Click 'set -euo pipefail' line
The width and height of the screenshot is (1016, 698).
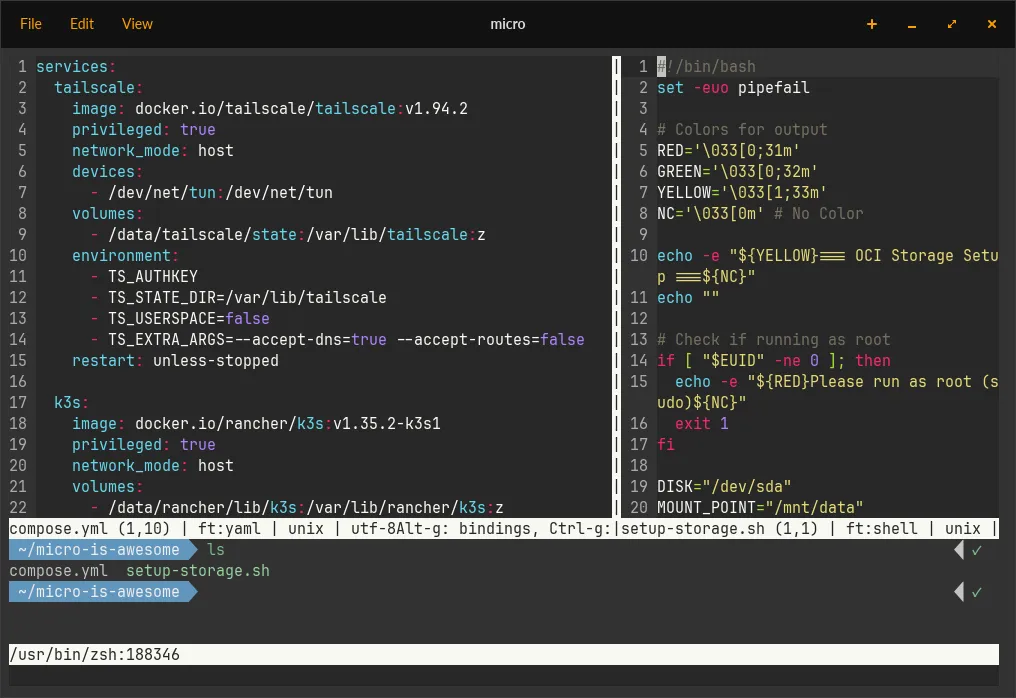coord(733,87)
